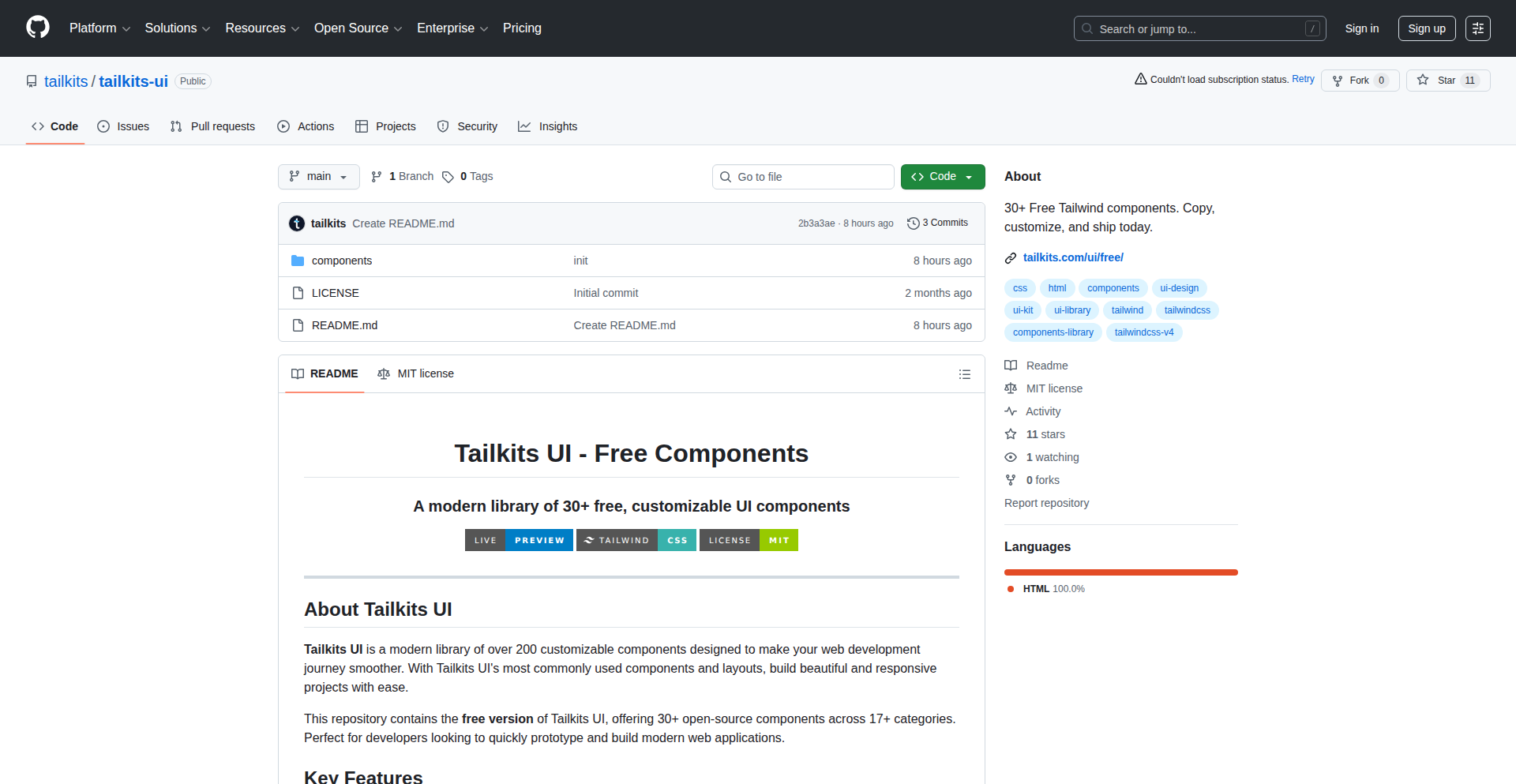Click the README.md file icon

[x=298, y=324]
